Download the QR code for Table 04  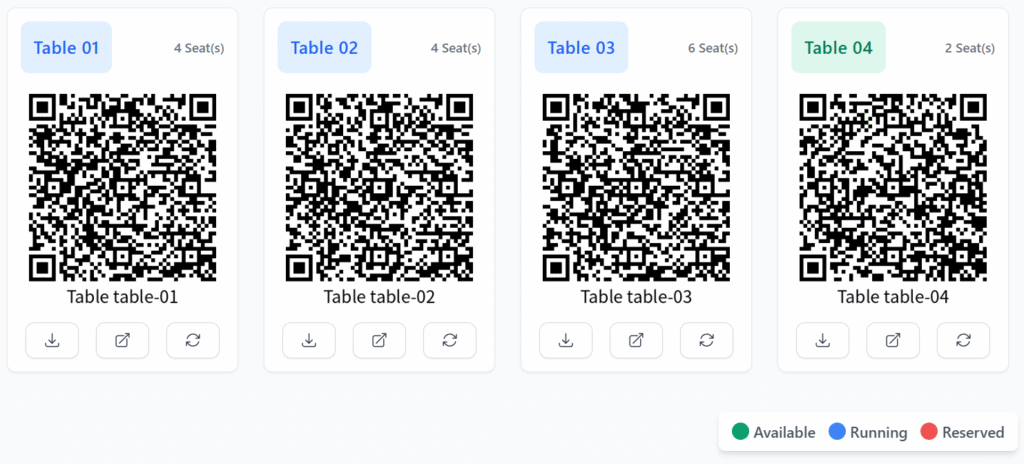pos(823,340)
